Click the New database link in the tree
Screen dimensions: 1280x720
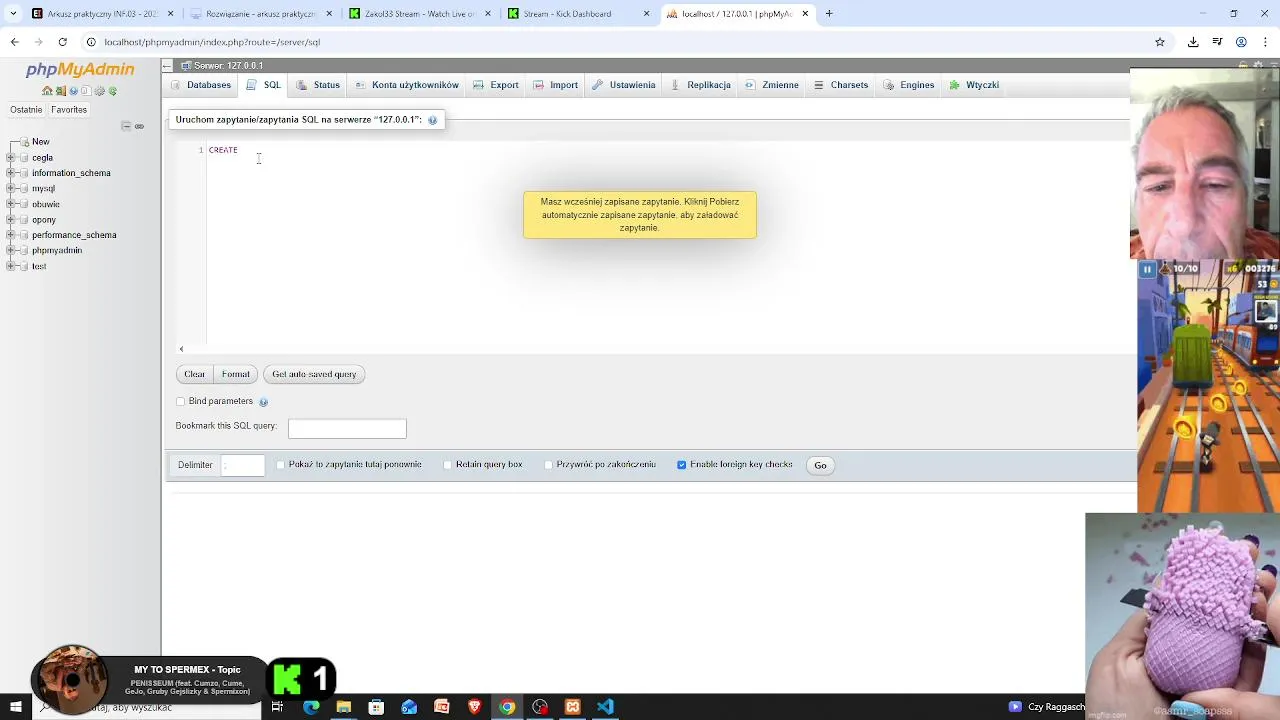click(41, 142)
